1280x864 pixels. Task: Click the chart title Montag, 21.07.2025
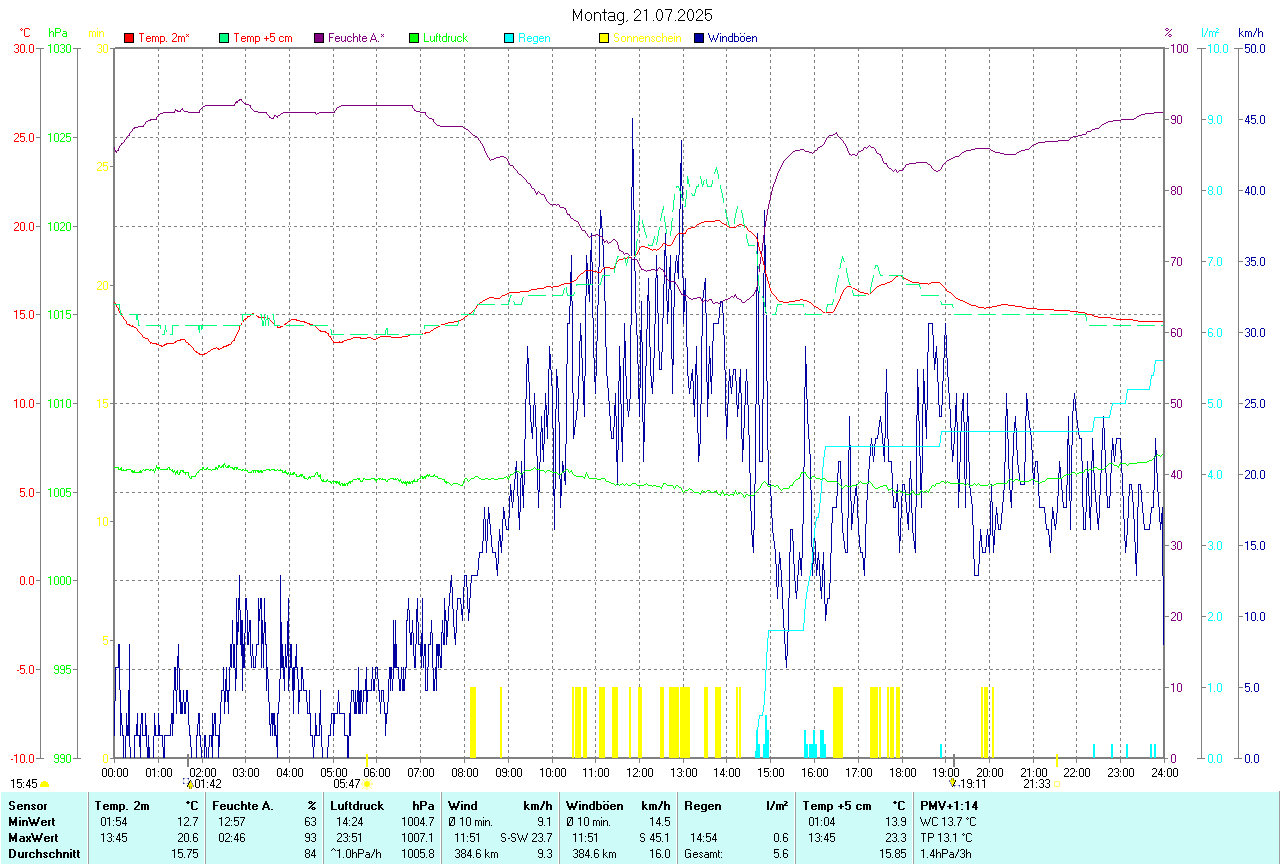[x=640, y=15]
